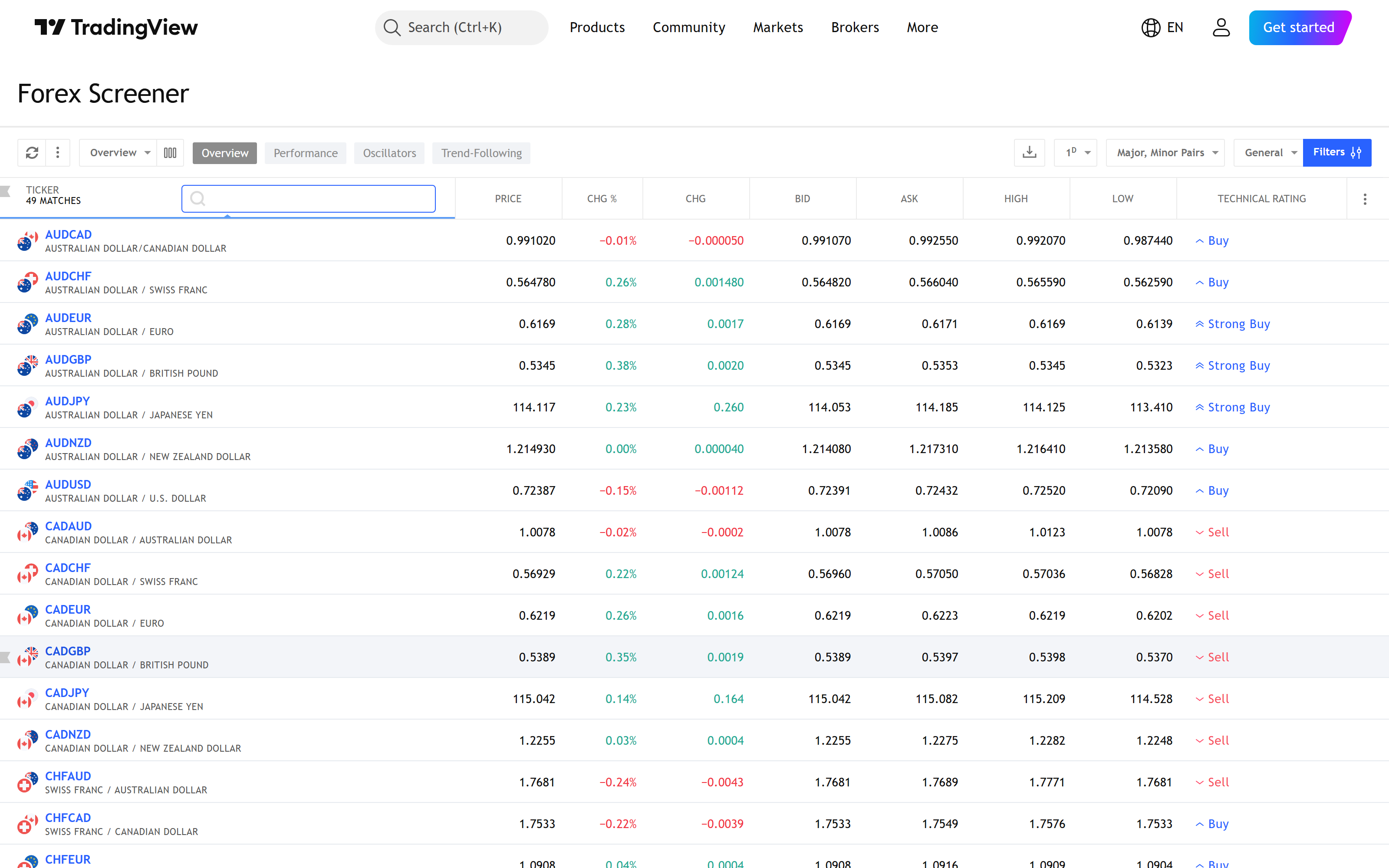The width and height of the screenshot is (1389, 868).
Task: Open the CADJPY ticker link
Action: click(67, 693)
